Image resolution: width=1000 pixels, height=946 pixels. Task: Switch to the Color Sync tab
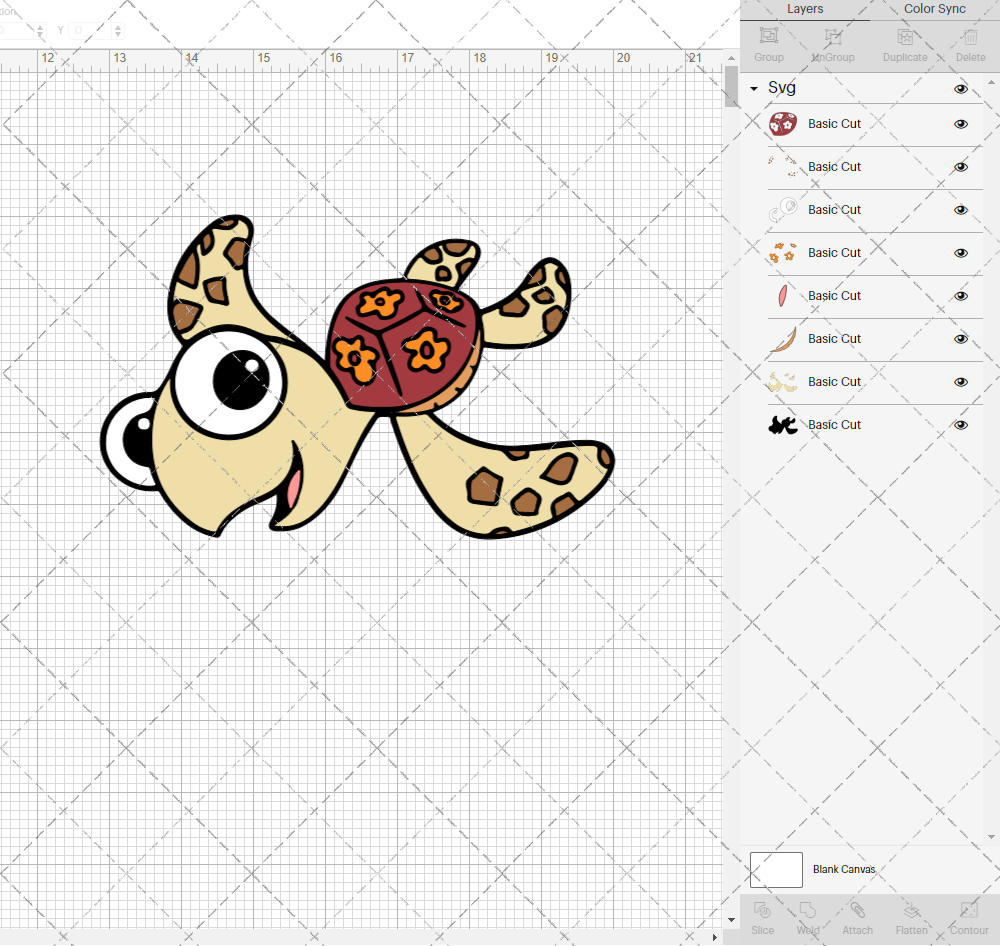[934, 9]
